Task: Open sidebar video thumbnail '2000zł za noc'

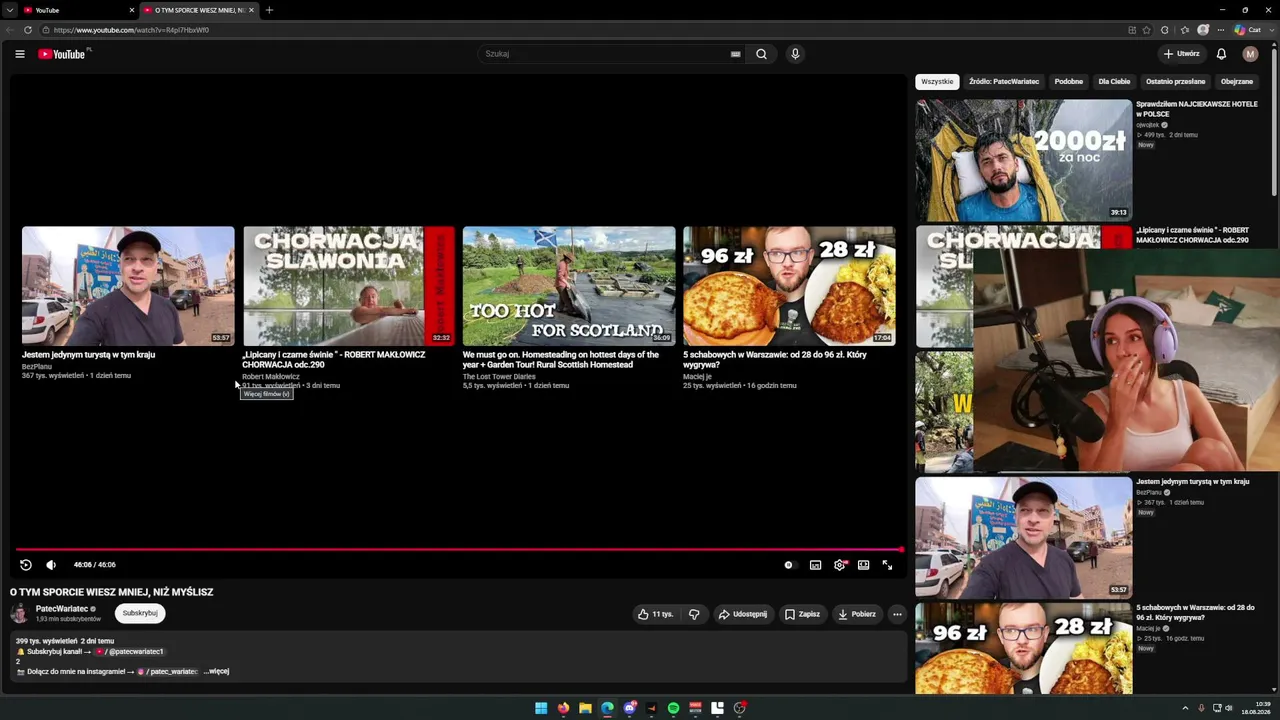Action: [x=1023, y=160]
